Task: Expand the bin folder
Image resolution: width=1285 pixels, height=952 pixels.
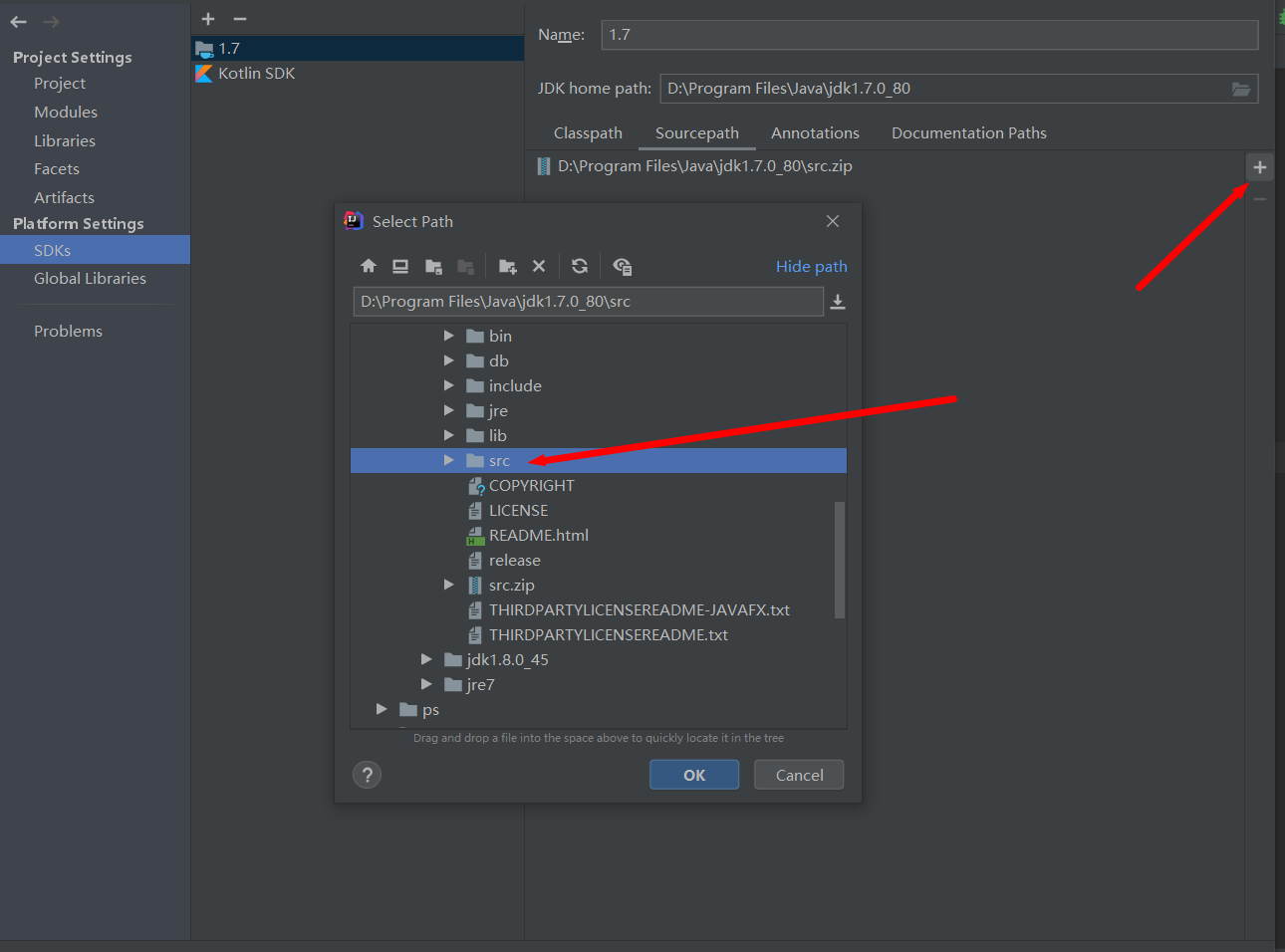Action: pyautogui.click(x=448, y=336)
